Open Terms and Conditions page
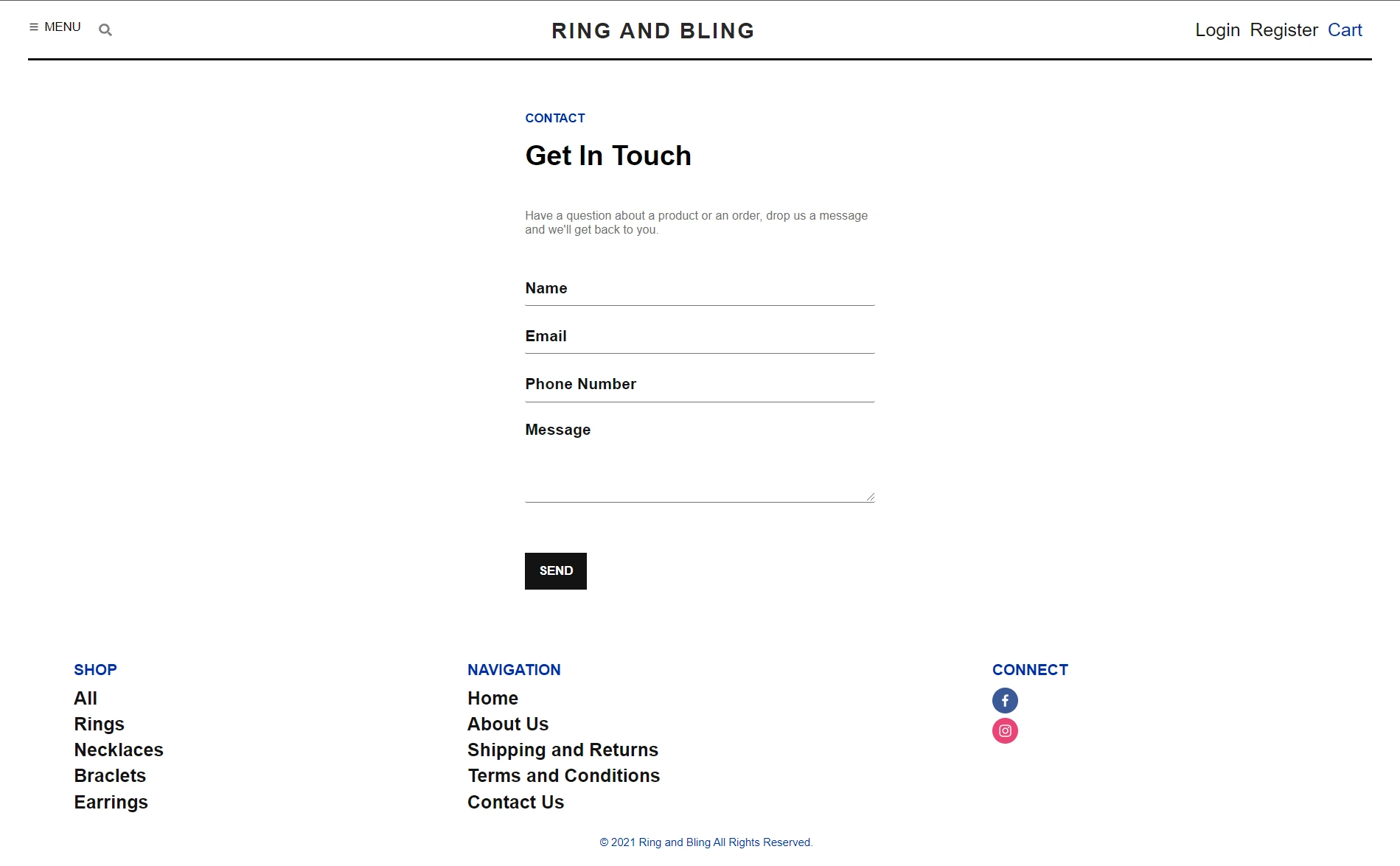 point(563,776)
